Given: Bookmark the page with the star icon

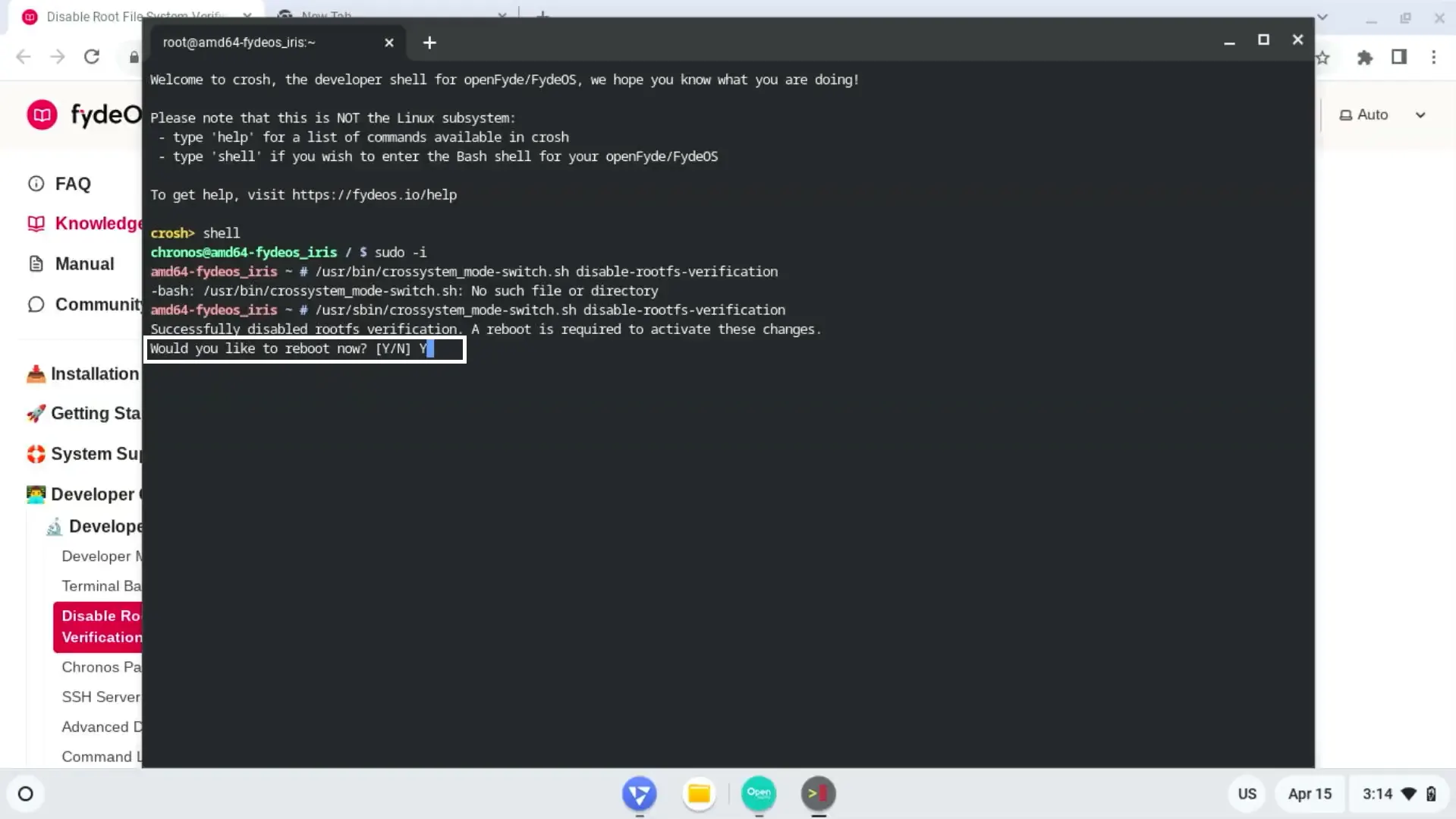Looking at the screenshot, I should [x=1322, y=57].
